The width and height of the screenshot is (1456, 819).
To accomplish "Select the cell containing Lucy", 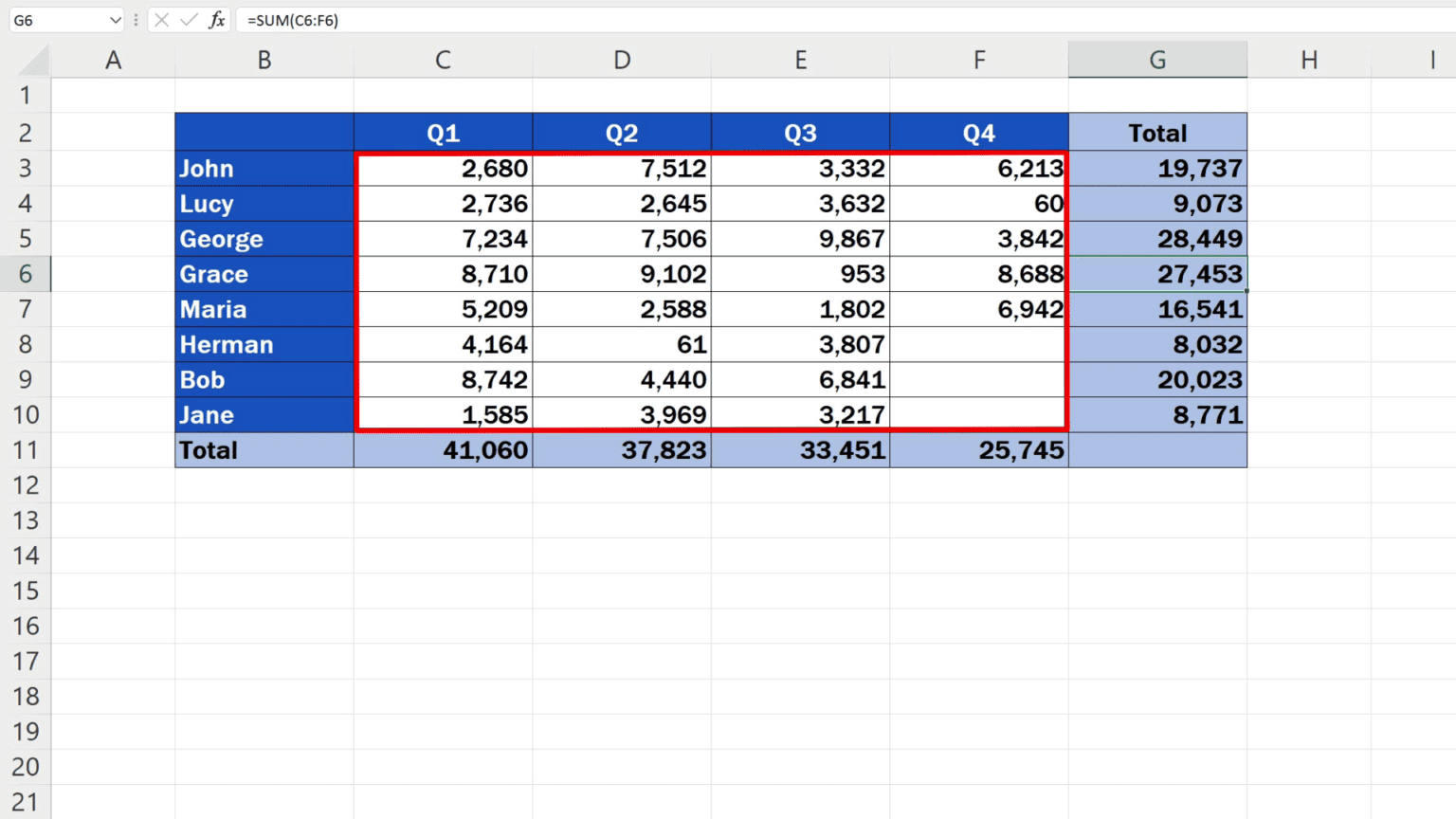I will (x=264, y=203).
